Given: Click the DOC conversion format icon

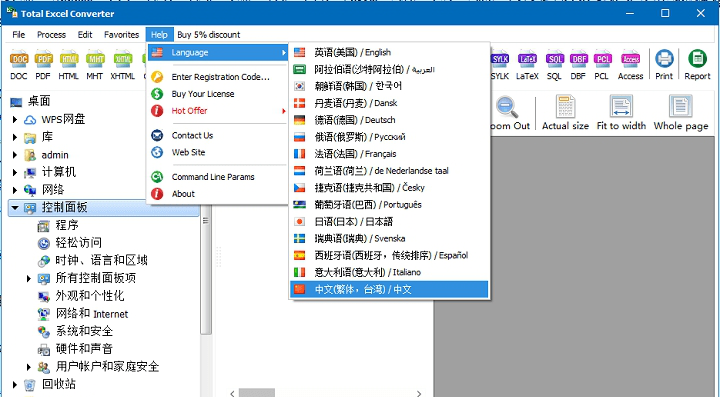Looking at the screenshot, I should pos(19,65).
